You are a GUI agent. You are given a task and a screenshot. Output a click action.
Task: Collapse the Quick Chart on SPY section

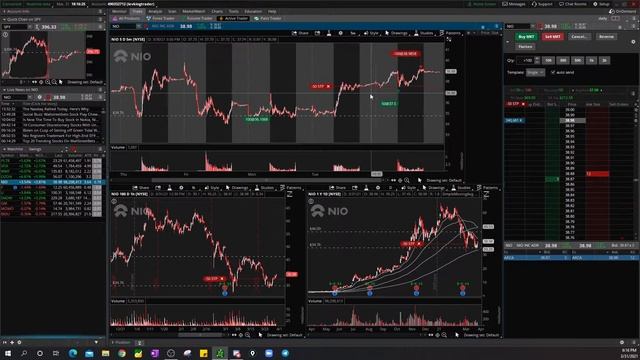(4, 19)
